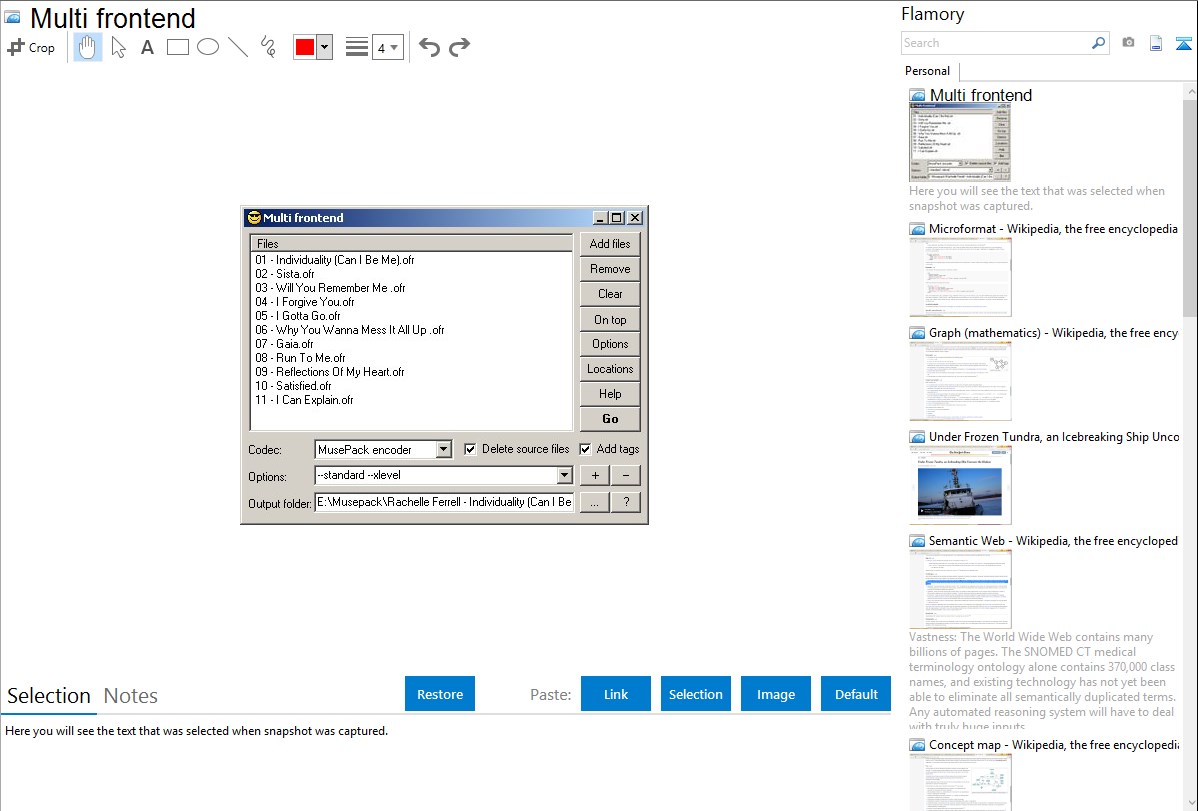Open the color picker dropdown arrow
Screen dimensions: 1198x811
[324, 47]
